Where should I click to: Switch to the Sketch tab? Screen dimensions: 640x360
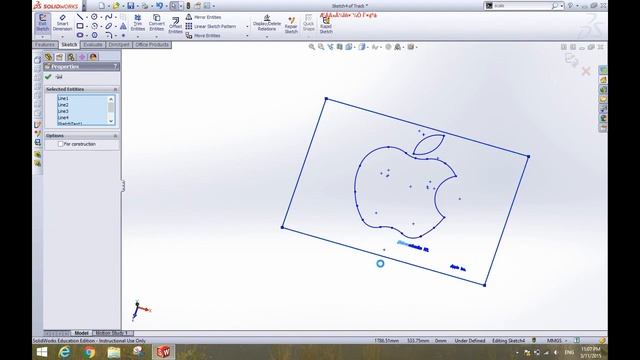coord(69,44)
